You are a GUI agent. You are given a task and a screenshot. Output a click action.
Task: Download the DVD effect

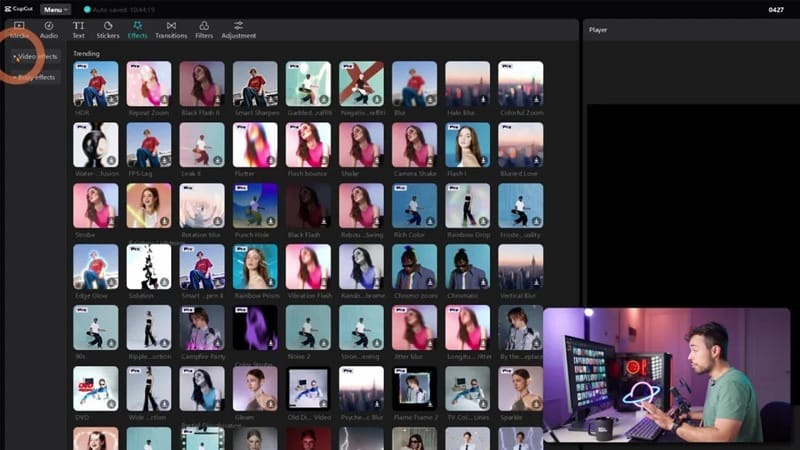[111, 404]
